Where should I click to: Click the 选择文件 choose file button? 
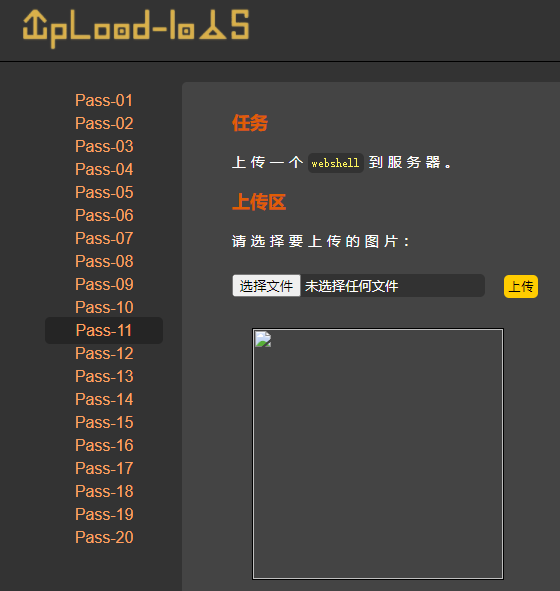point(266,286)
